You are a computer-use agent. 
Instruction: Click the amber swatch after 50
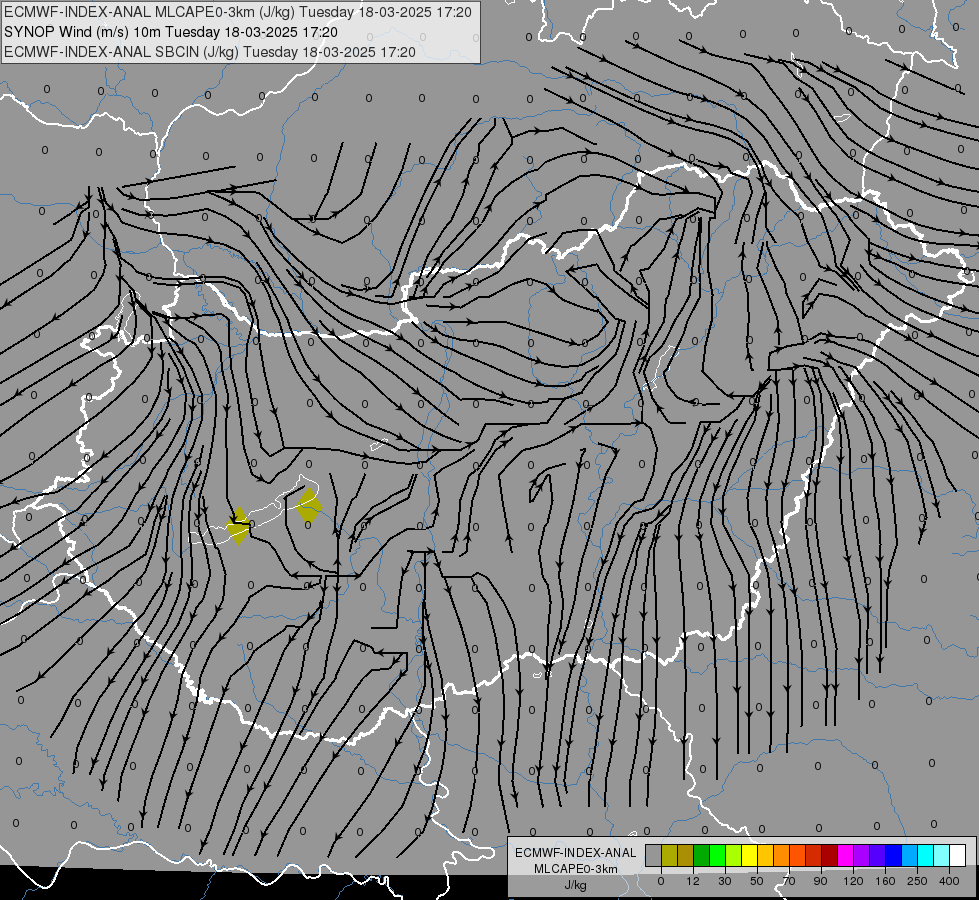[x=765, y=856]
